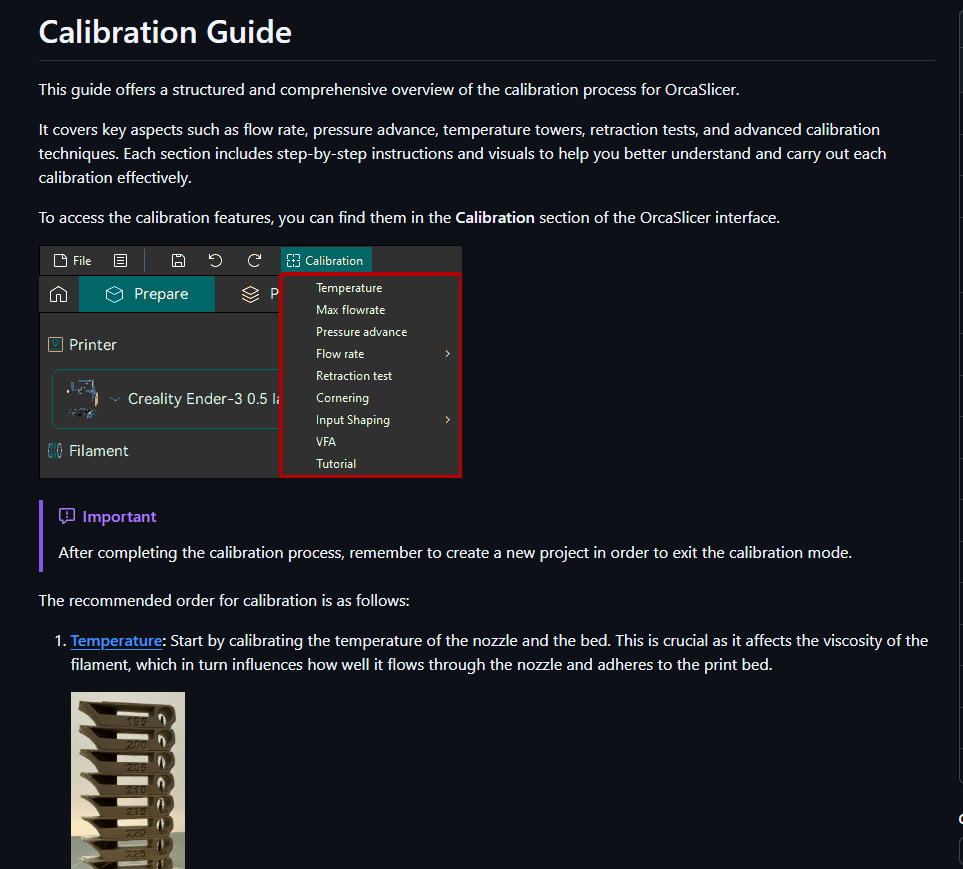
Task: Click the Printer section icon
Action: [55, 345]
